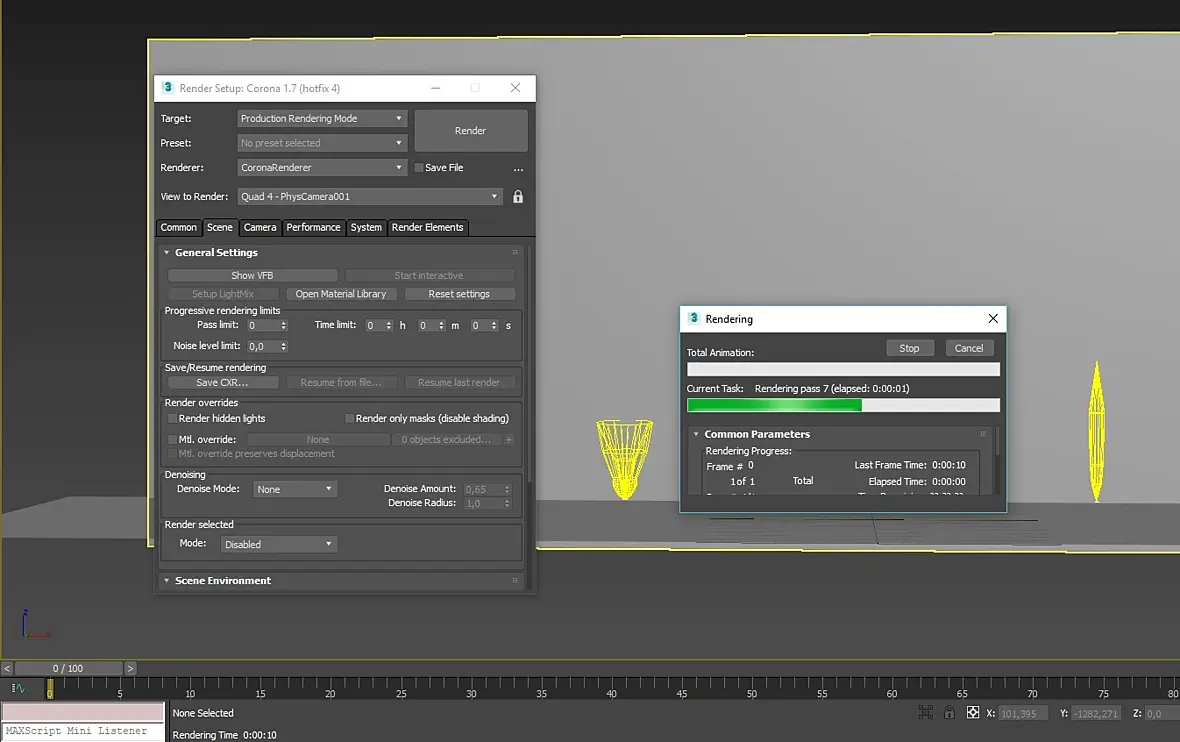
Task: Step to previous frame with the left arrow
Action: point(7,668)
